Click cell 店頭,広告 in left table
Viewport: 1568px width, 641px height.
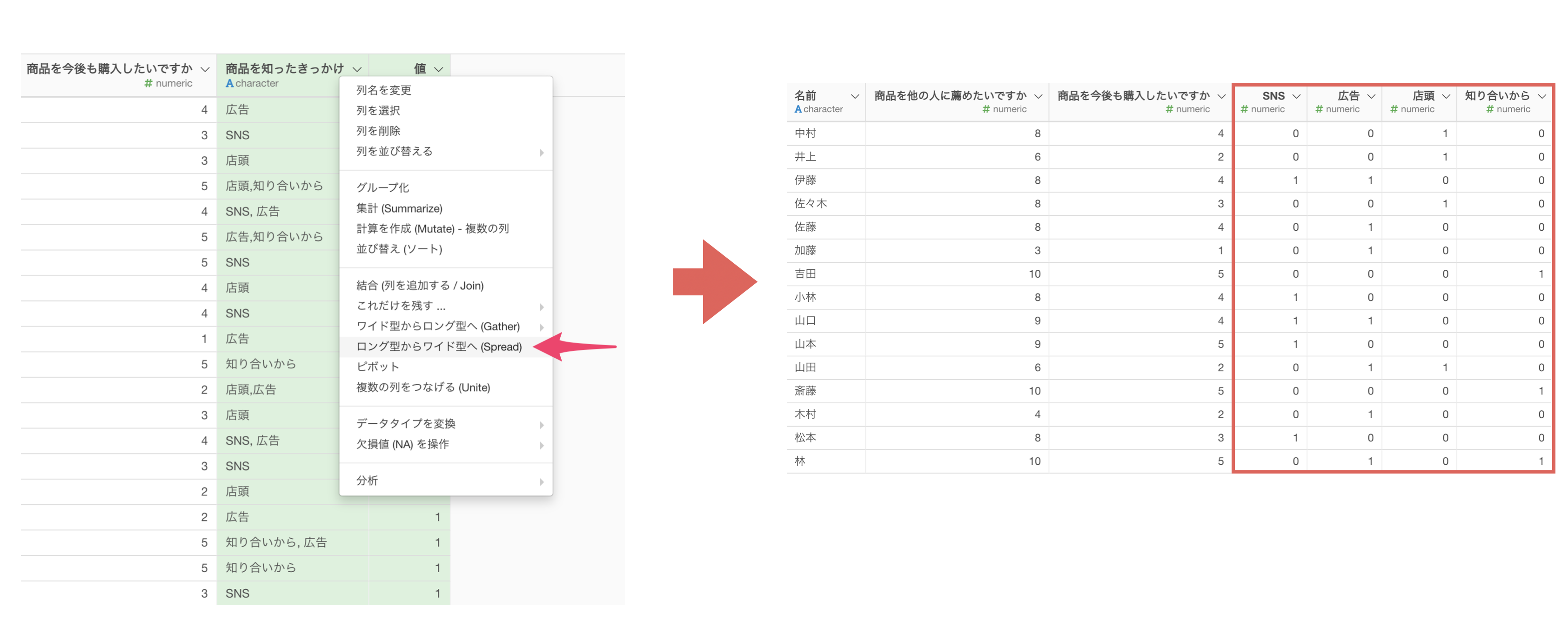point(251,390)
